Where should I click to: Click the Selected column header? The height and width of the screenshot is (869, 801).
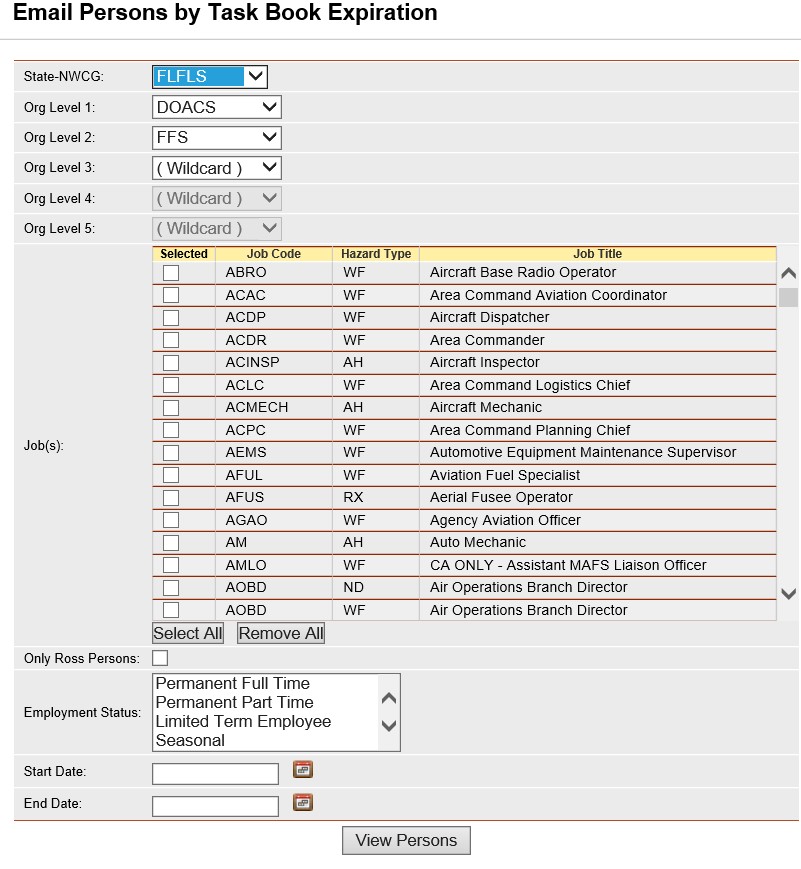pyautogui.click(x=184, y=254)
